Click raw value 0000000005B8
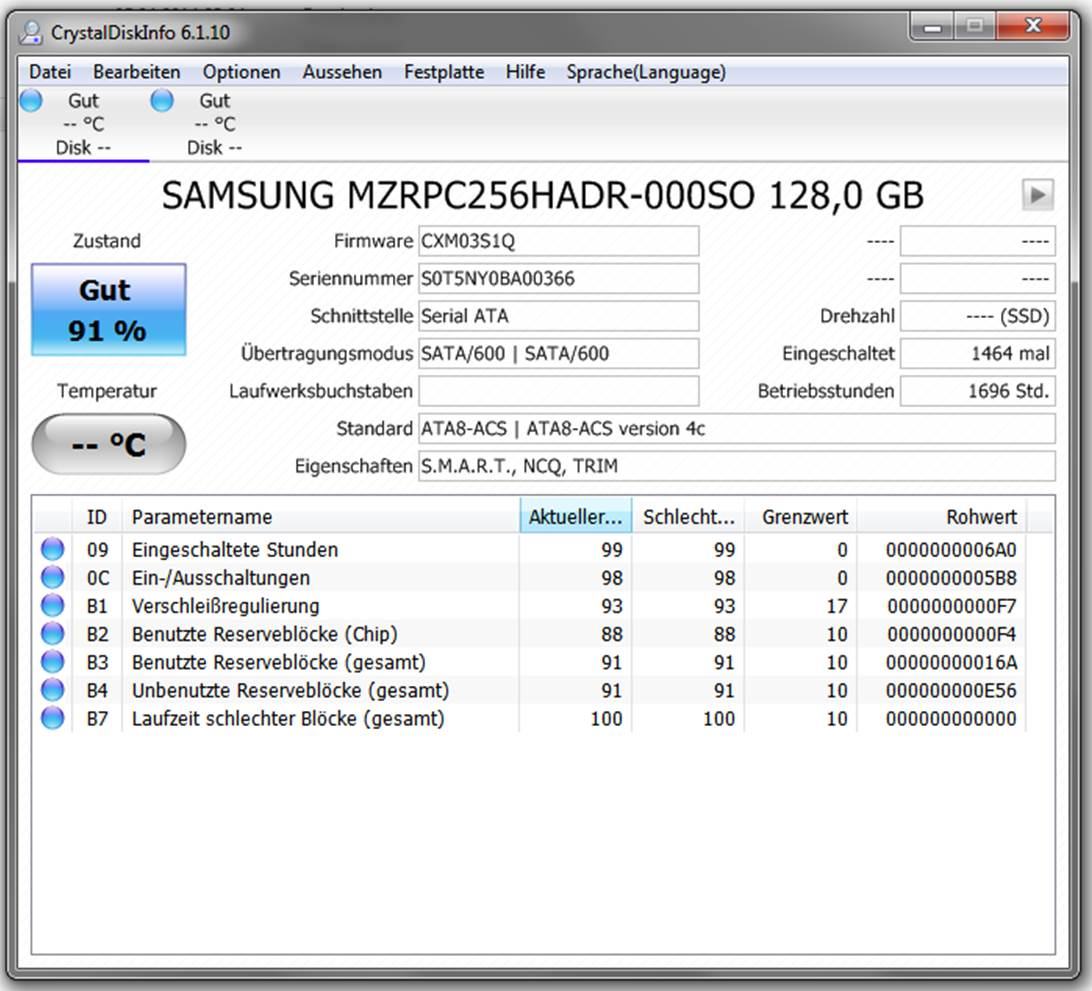 951,578
